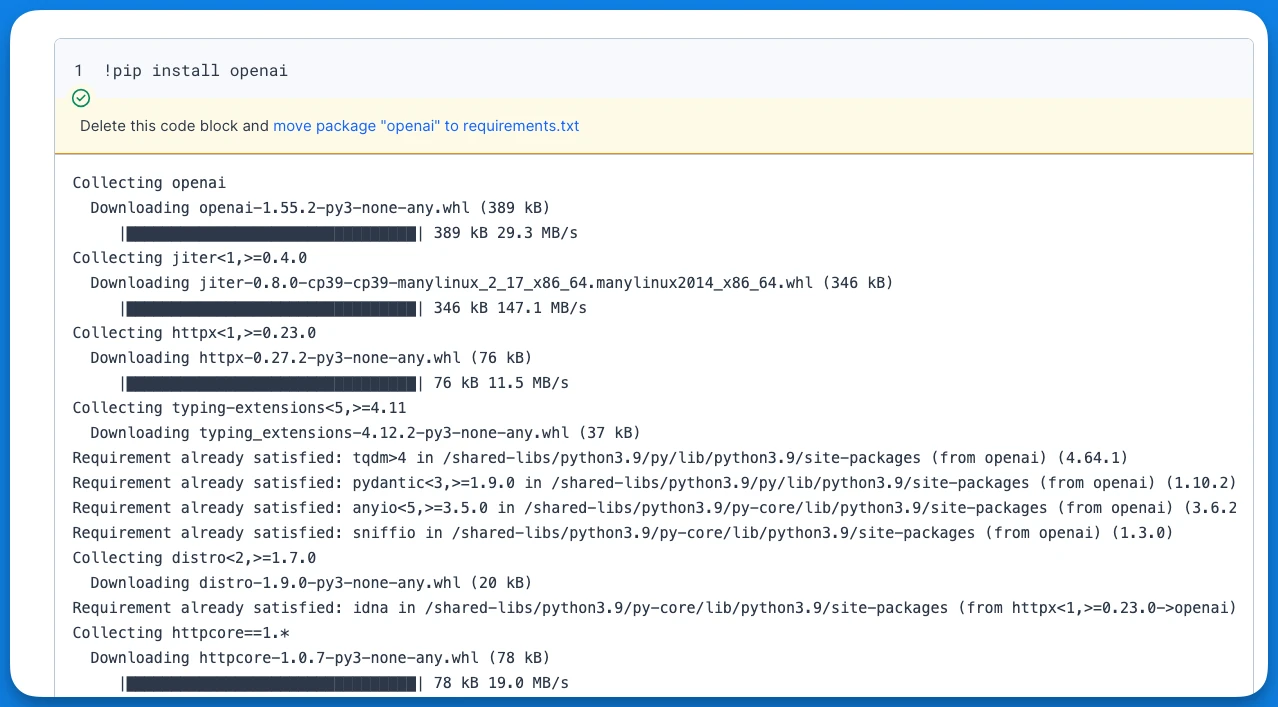Click the 'Requirement already satisfied: sniffio' line
The image size is (1278, 707).
click(622, 533)
